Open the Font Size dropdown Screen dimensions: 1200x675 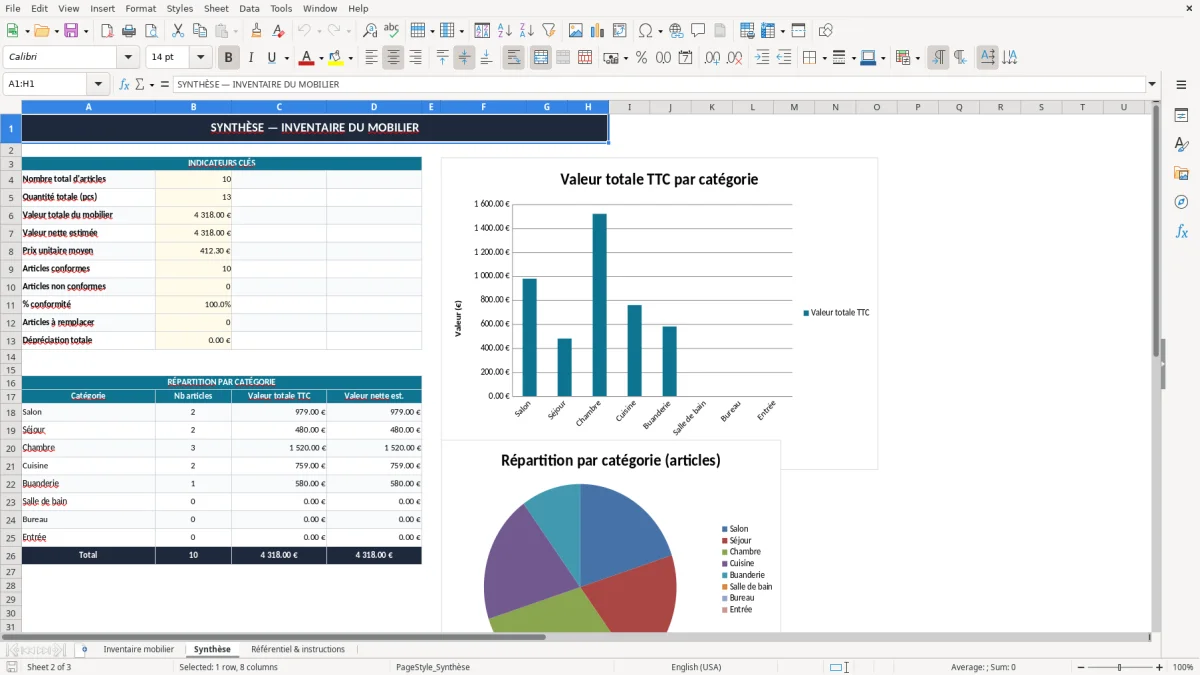pyautogui.click(x=200, y=57)
